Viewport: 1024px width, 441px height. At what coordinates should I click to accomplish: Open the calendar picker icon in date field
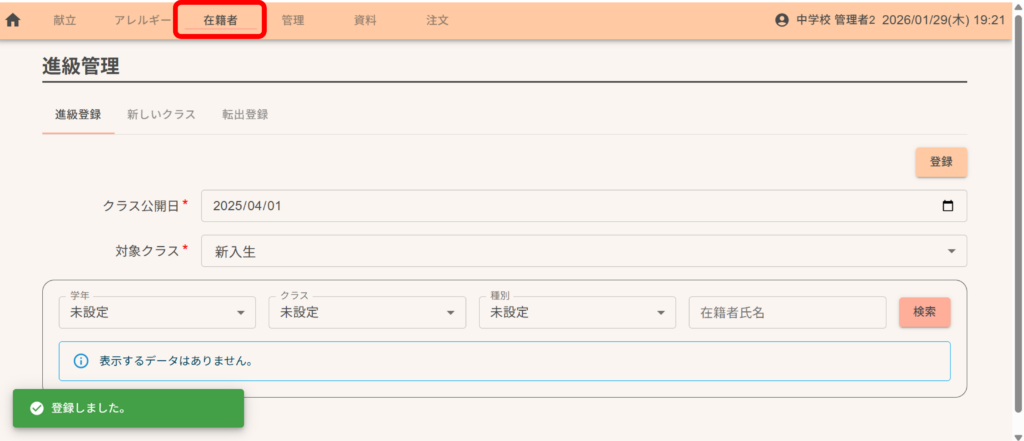(x=948, y=206)
